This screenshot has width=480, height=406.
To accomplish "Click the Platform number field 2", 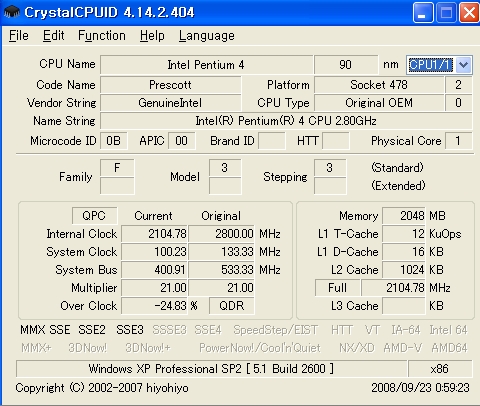I will pyautogui.click(x=459, y=85).
